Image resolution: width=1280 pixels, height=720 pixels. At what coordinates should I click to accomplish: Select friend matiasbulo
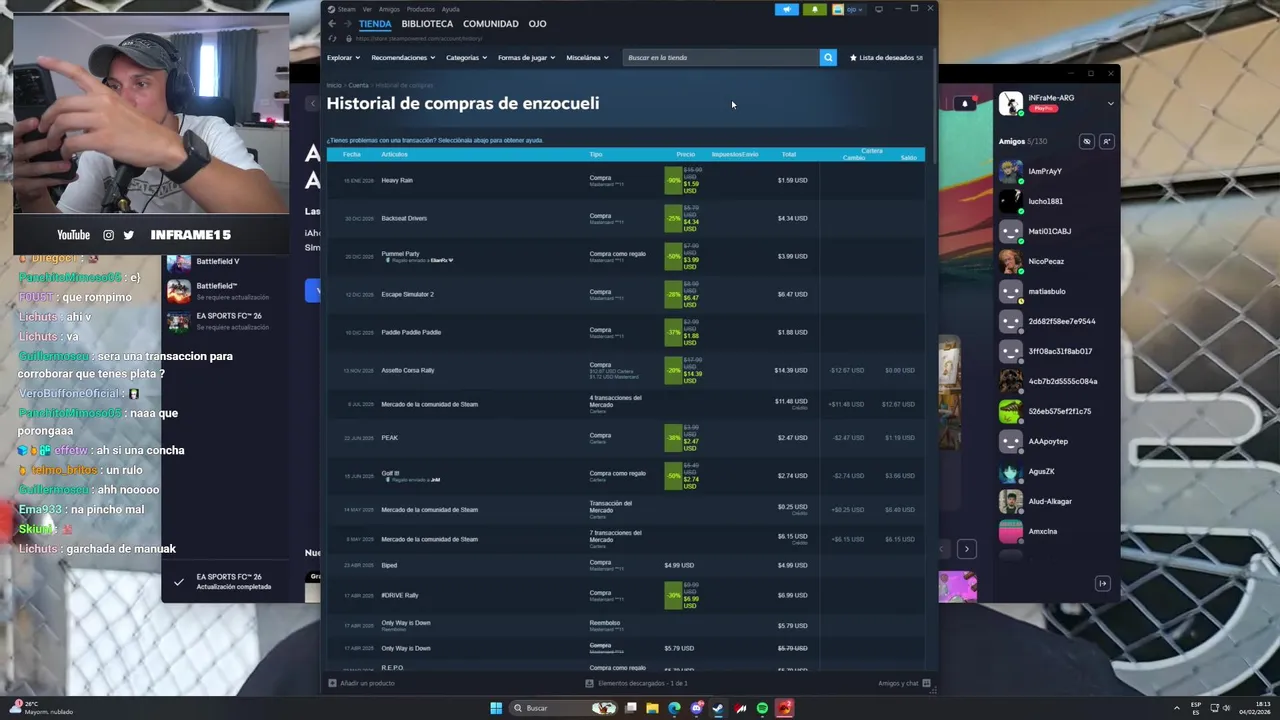(1056, 292)
